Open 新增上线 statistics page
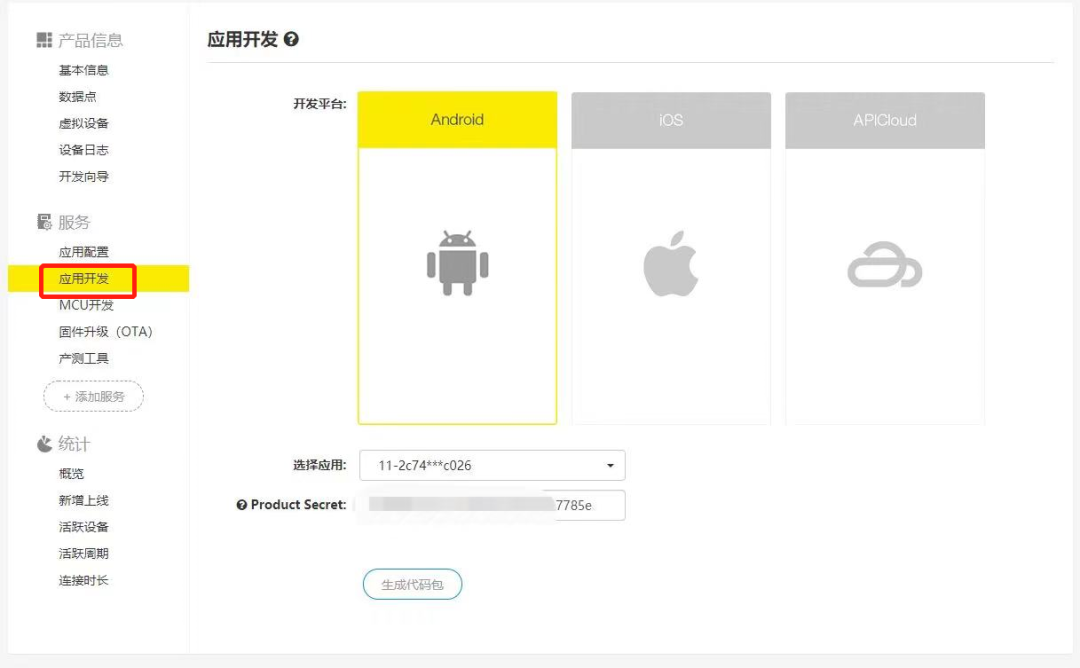 click(83, 500)
